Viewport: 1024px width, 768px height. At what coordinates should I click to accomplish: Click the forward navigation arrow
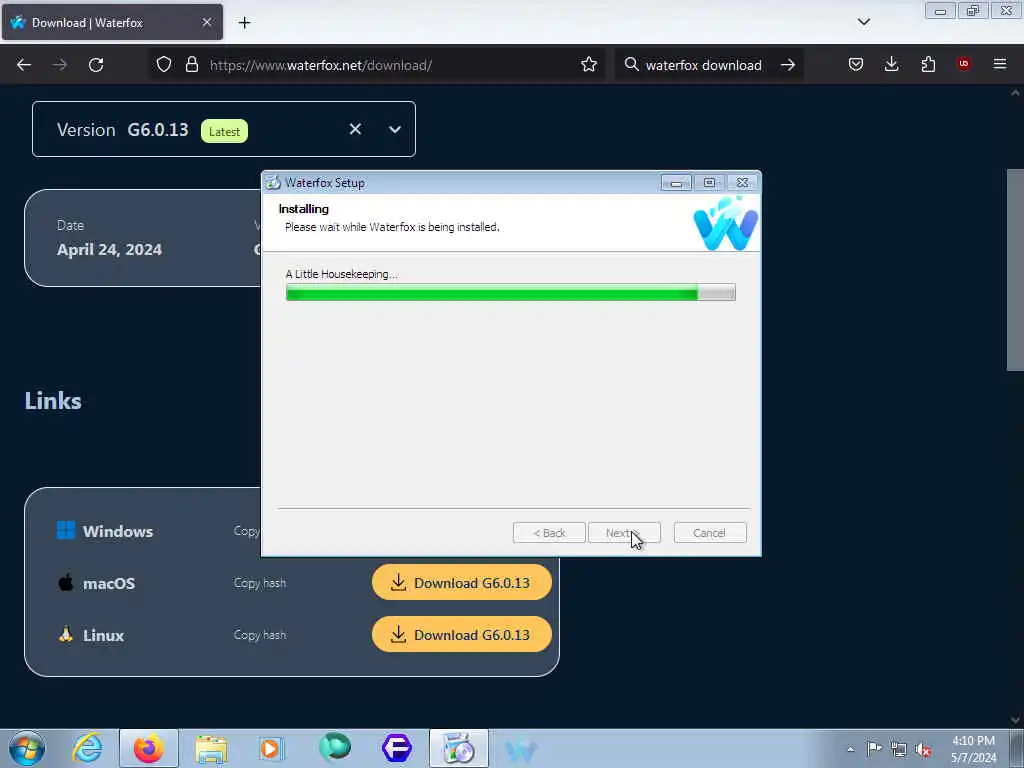tap(59, 65)
